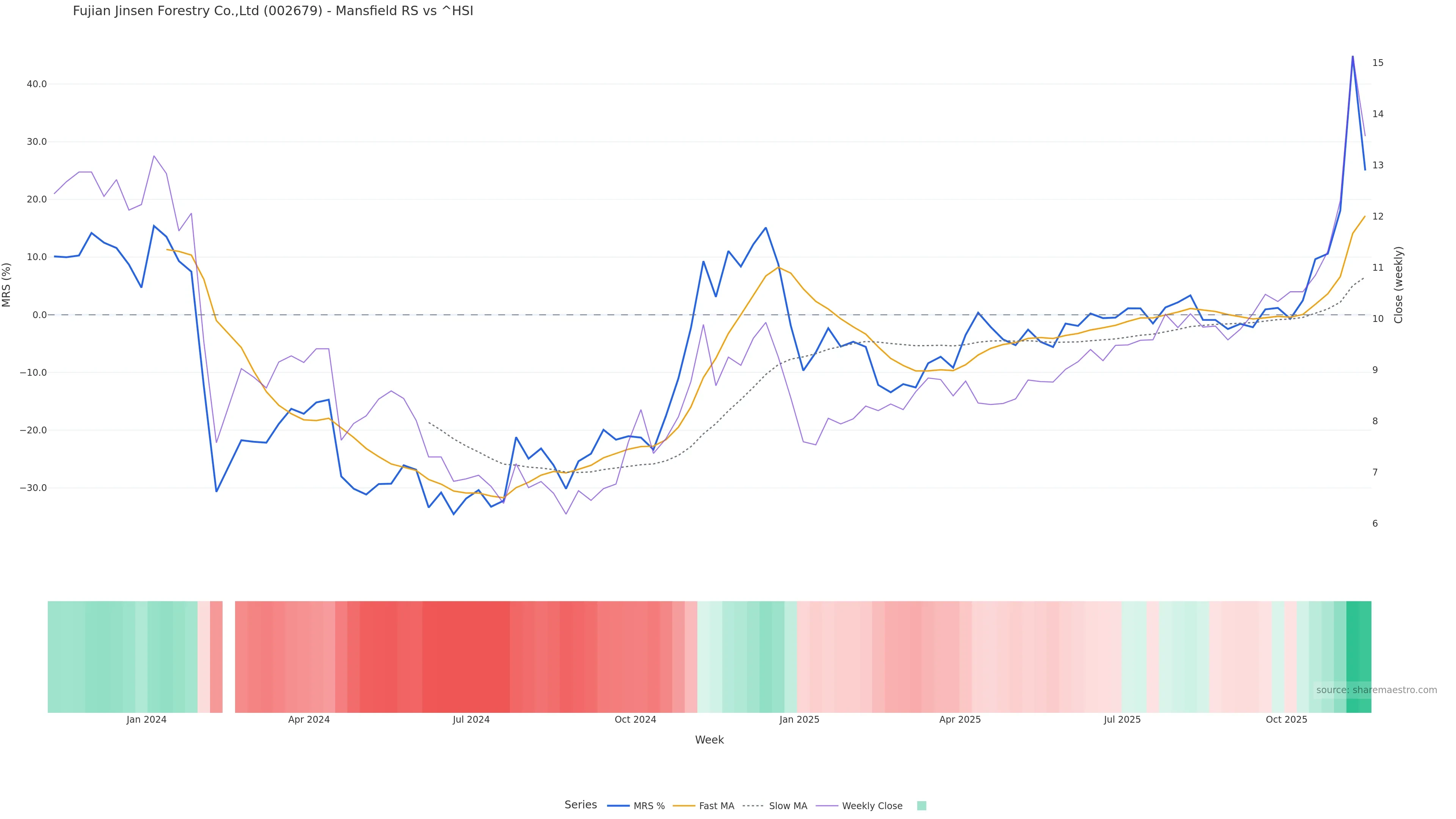
Task: Click the chart title mentioning Mansfield RS
Action: (273, 11)
